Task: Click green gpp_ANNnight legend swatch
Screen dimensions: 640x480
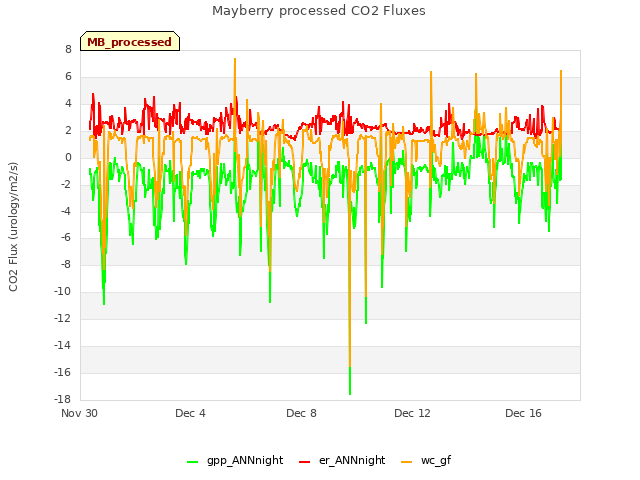Action: 192,462
